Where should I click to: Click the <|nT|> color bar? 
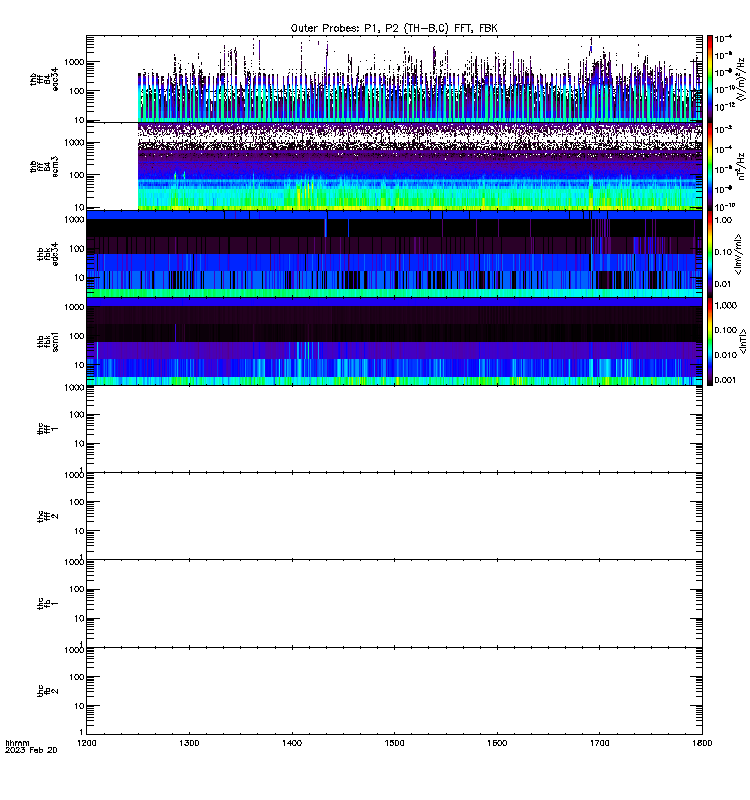pos(710,342)
